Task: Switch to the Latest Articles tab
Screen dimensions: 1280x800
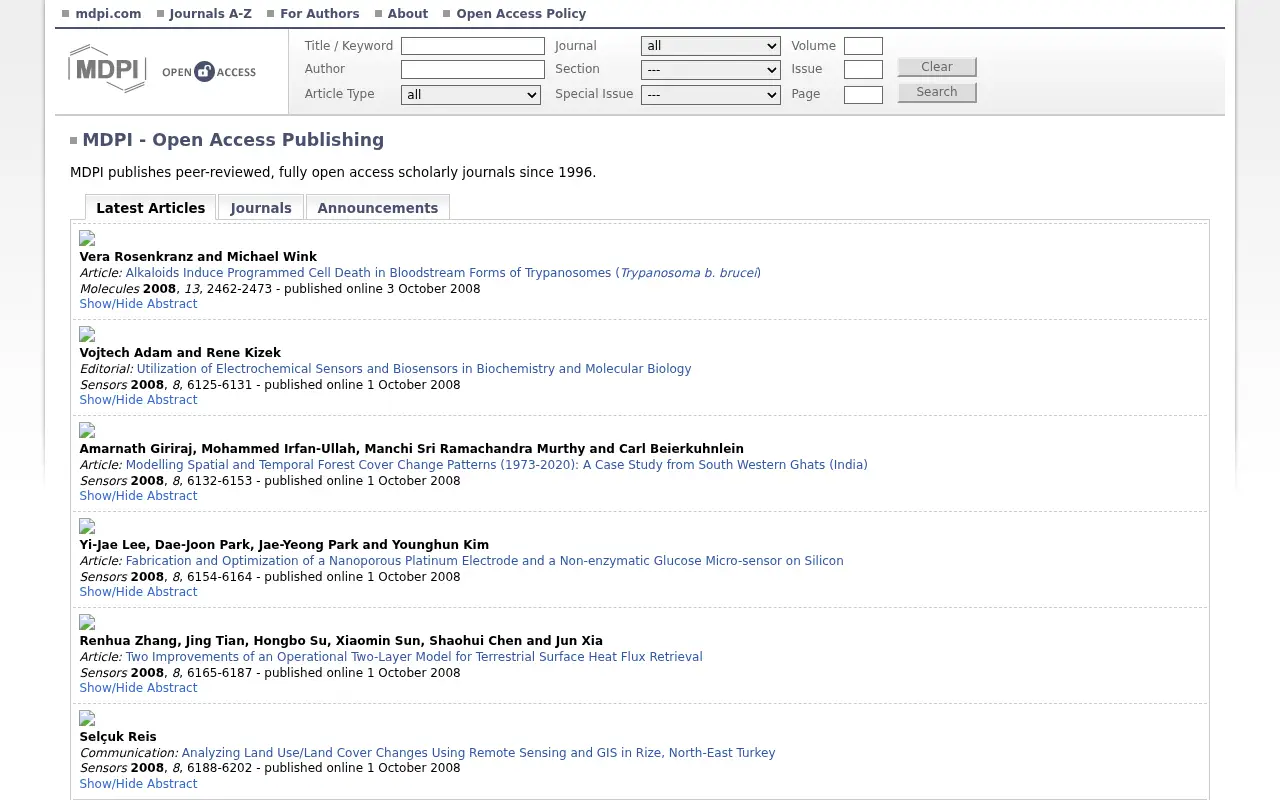Action: tap(150, 208)
